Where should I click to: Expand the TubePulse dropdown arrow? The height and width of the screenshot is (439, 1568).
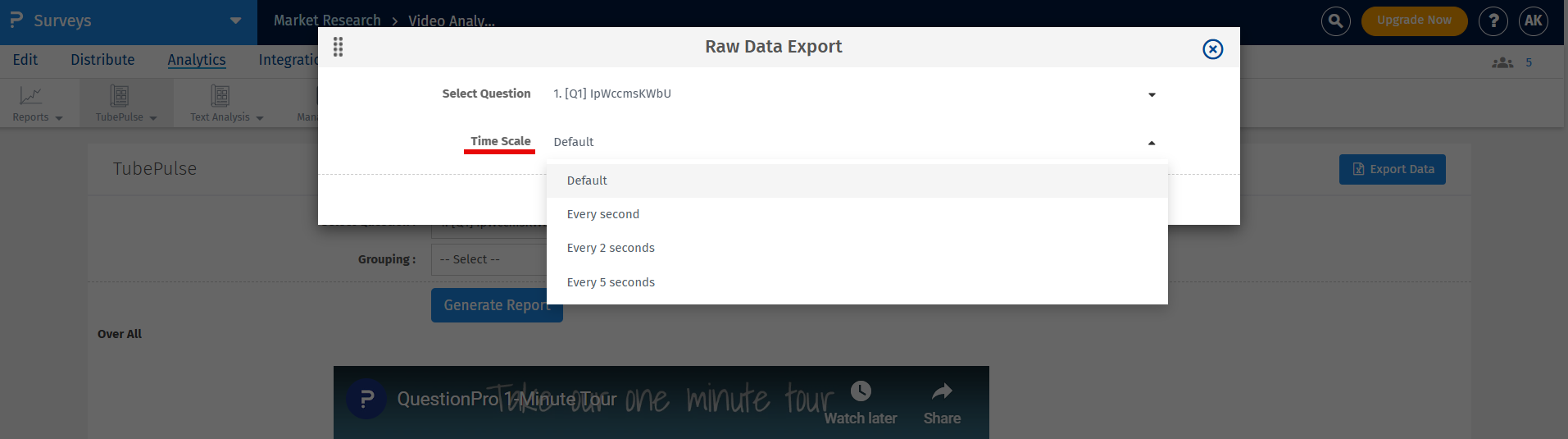[153, 118]
